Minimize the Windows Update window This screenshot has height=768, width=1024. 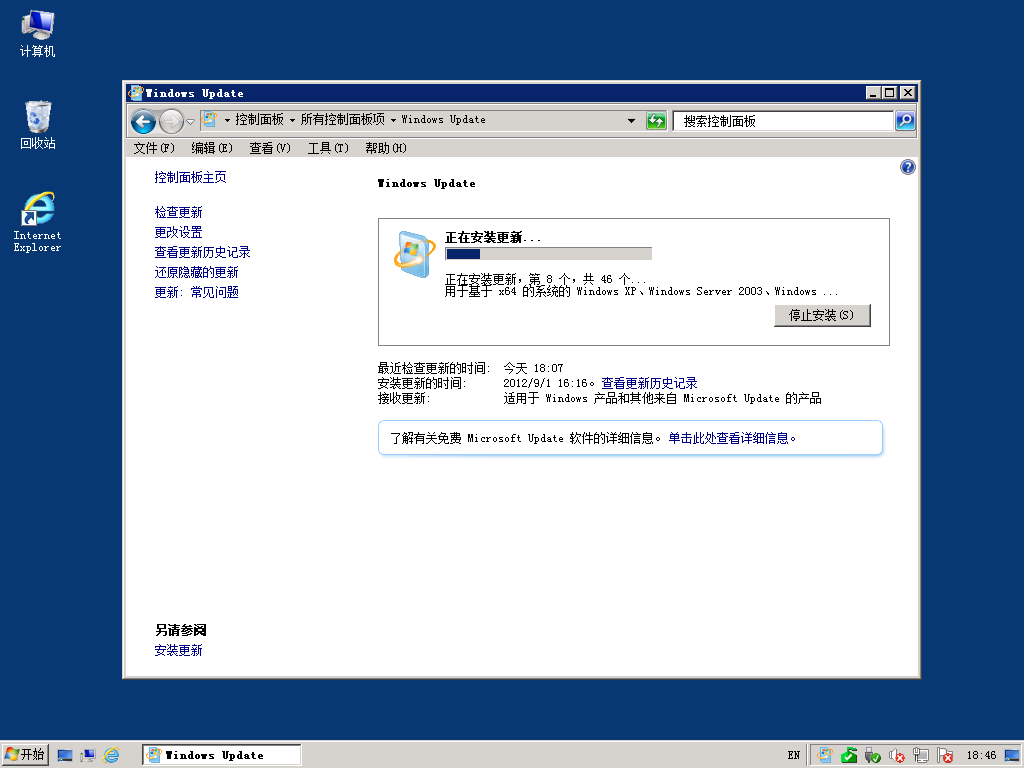pos(873,93)
